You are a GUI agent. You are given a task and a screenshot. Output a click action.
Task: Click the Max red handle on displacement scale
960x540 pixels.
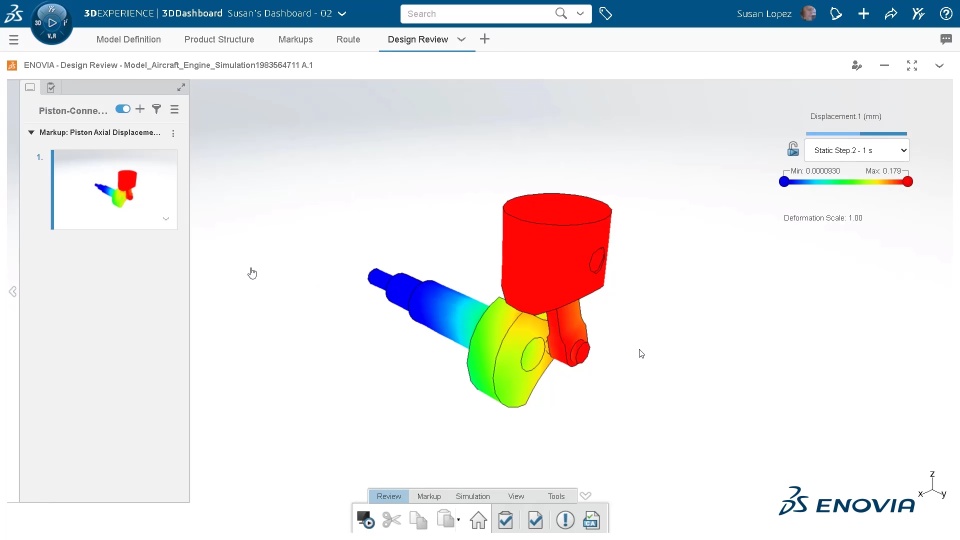[x=907, y=181]
